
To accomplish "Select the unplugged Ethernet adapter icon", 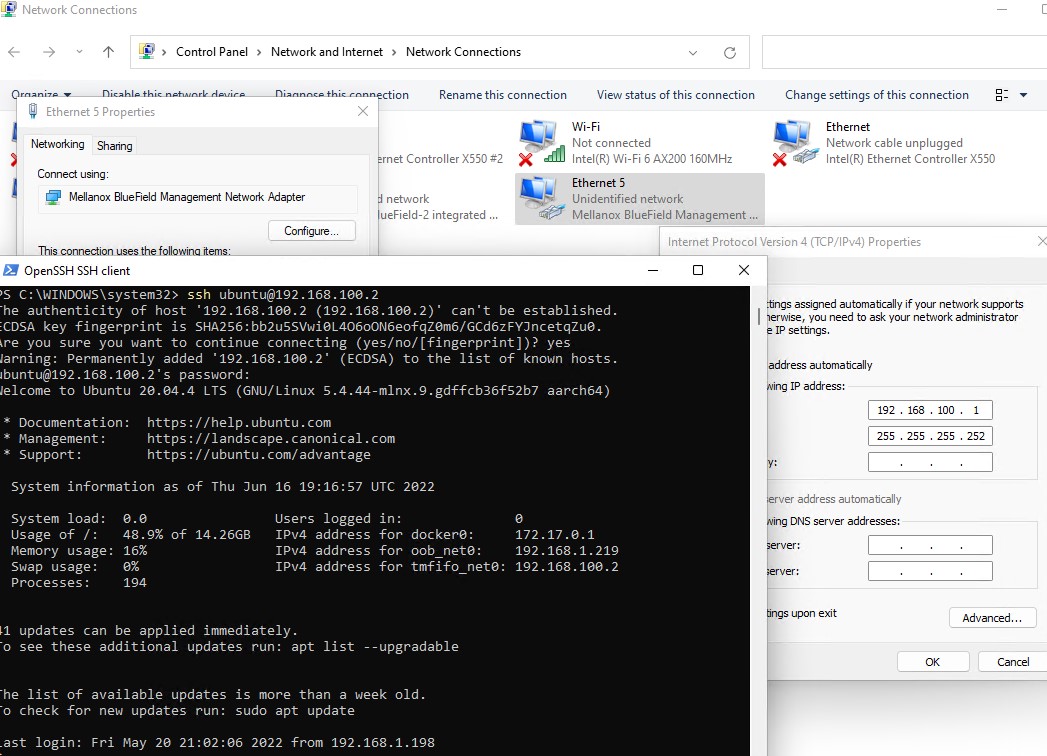I will [x=795, y=143].
